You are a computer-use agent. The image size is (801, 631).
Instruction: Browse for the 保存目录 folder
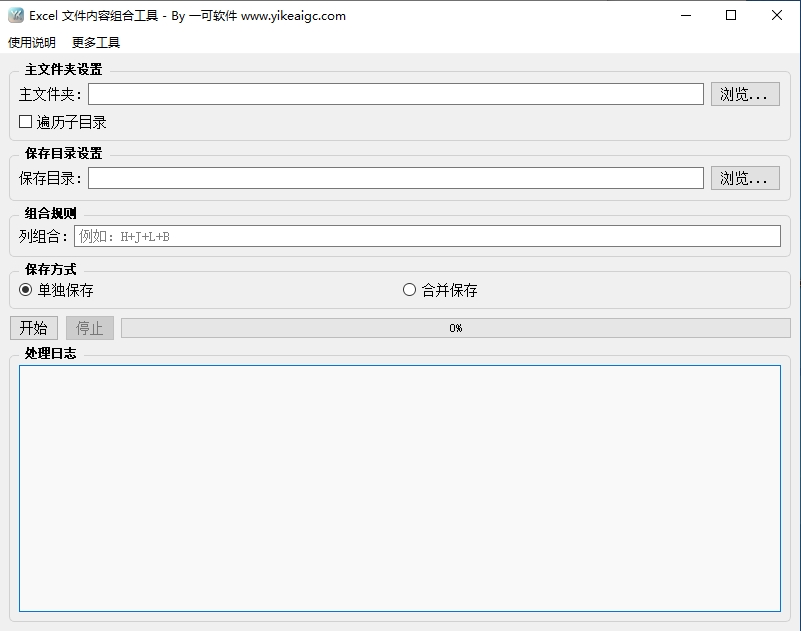745,178
